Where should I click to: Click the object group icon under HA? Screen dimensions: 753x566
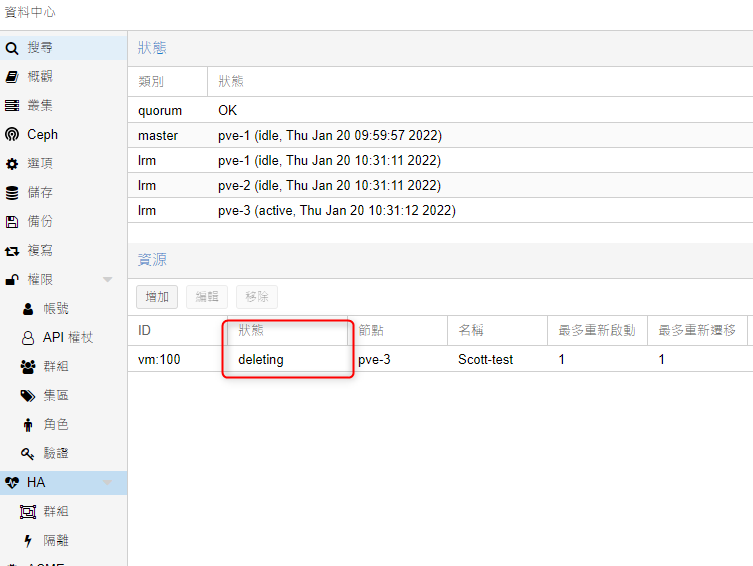(28, 512)
